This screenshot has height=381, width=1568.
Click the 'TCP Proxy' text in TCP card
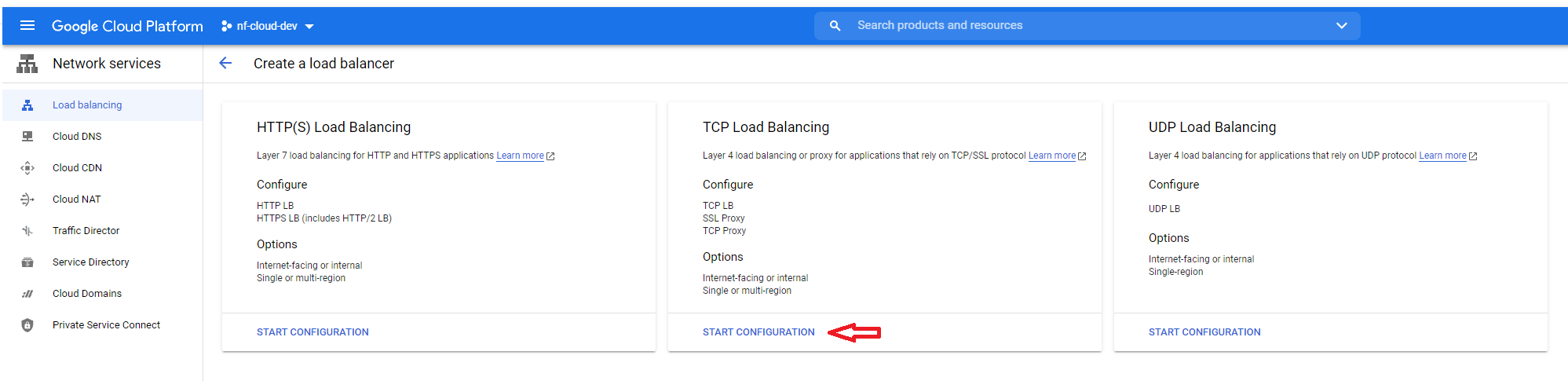coord(724,231)
